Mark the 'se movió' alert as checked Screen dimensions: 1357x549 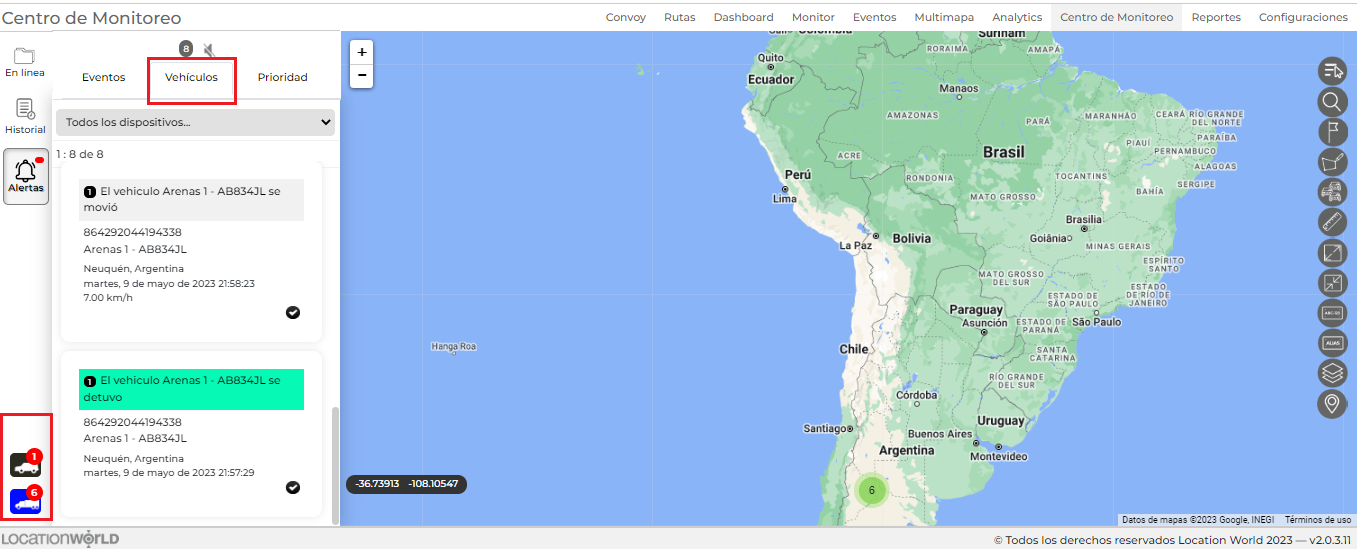(x=292, y=312)
